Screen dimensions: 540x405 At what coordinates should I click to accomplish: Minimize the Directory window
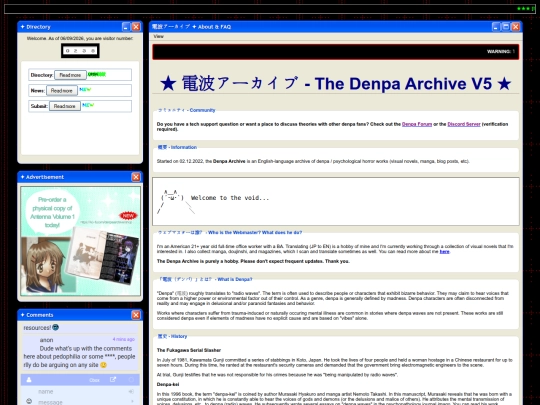click(x=126, y=27)
